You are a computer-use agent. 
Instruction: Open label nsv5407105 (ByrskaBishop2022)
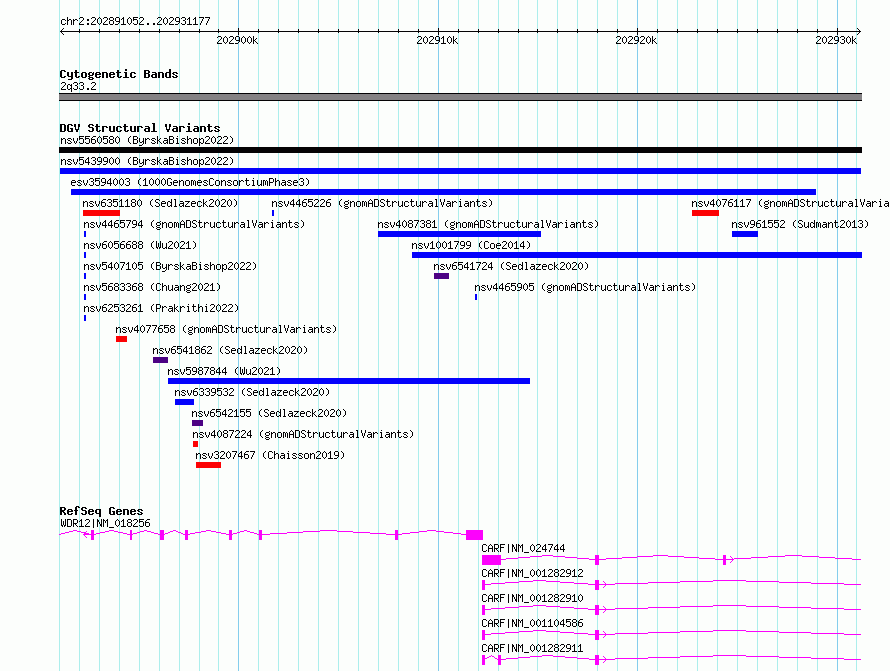(170, 266)
